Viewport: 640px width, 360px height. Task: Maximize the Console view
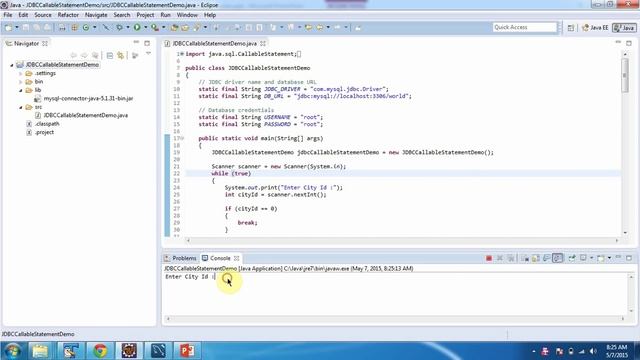point(629,258)
